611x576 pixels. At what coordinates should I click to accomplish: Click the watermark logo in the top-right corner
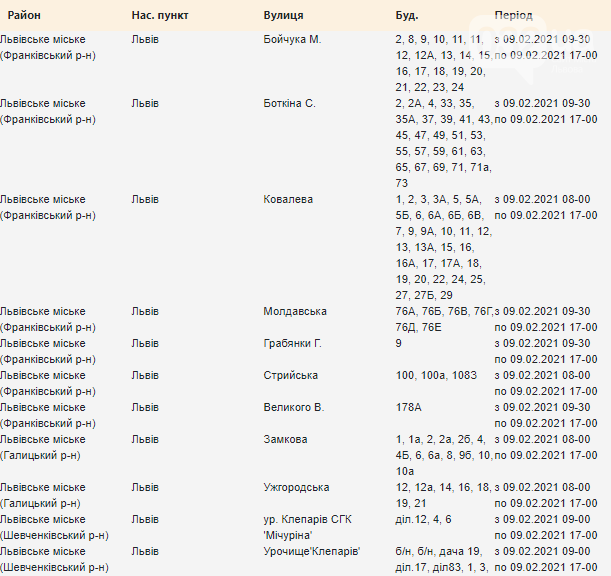pos(532,49)
